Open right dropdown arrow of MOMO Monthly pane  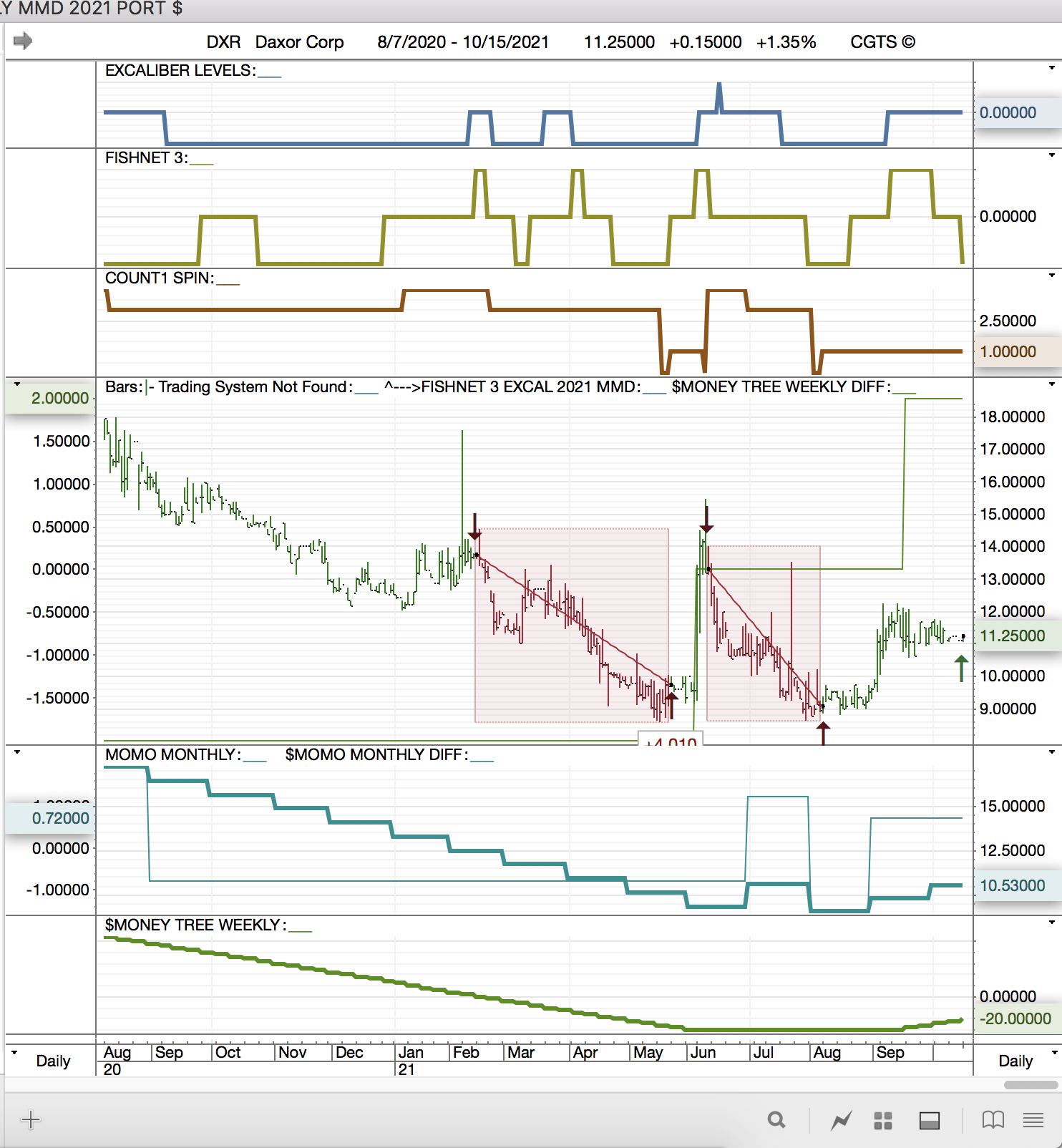pos(1052,752)
